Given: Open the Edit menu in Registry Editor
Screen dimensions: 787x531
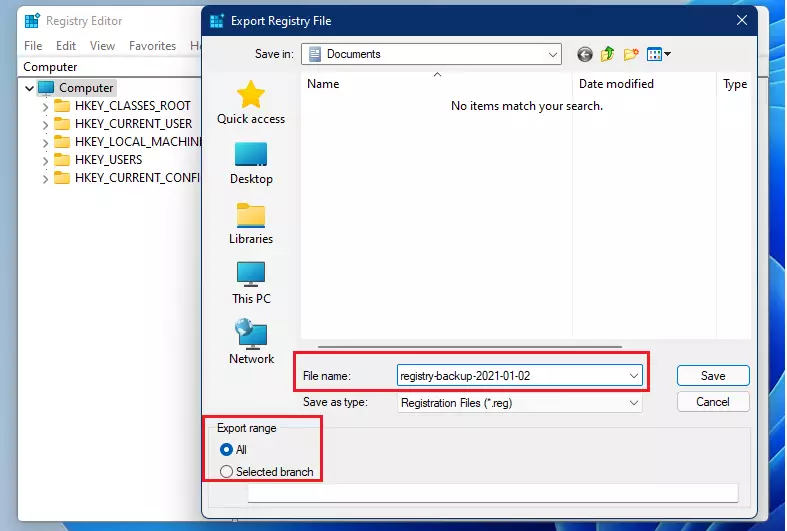Looking at the screenshot, I should click(x=66, y=46).
